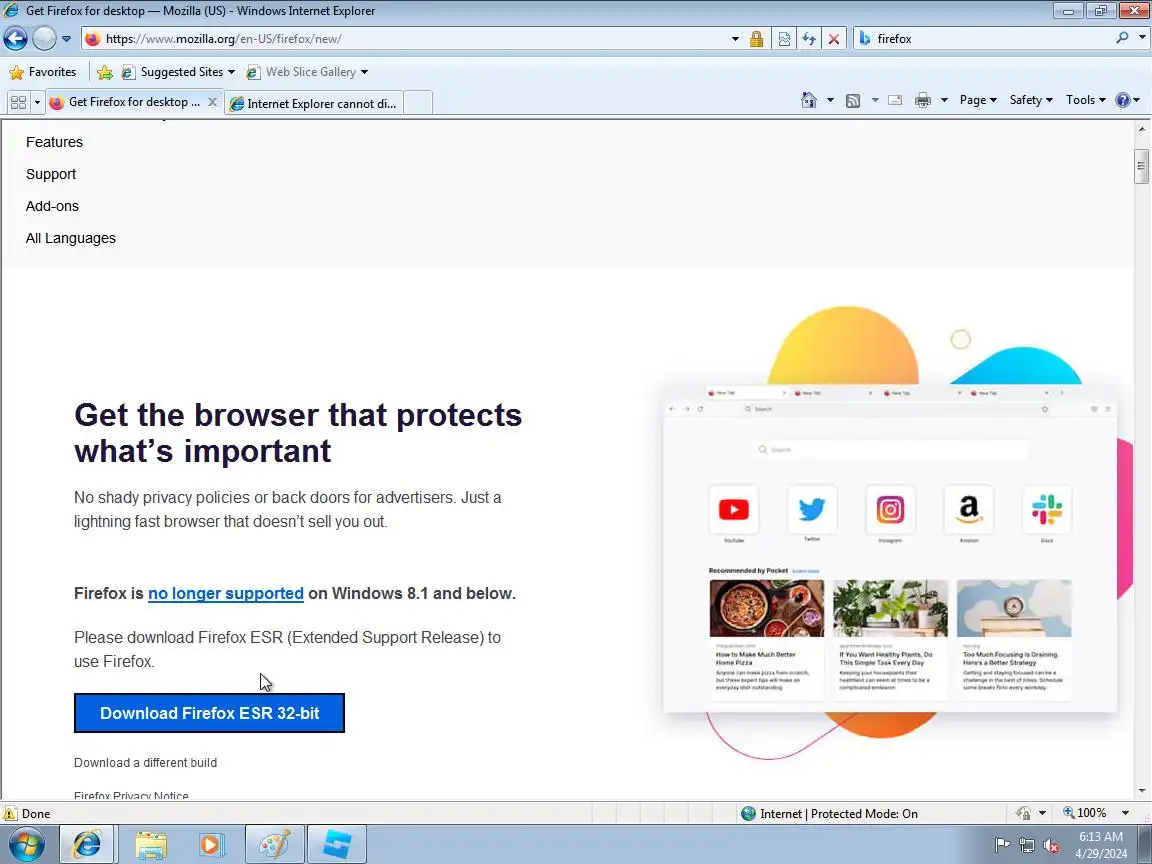Click the Forward navigation arrow
The width and height of the screenshot is (1152, 864).
click(x=44, y=38)
